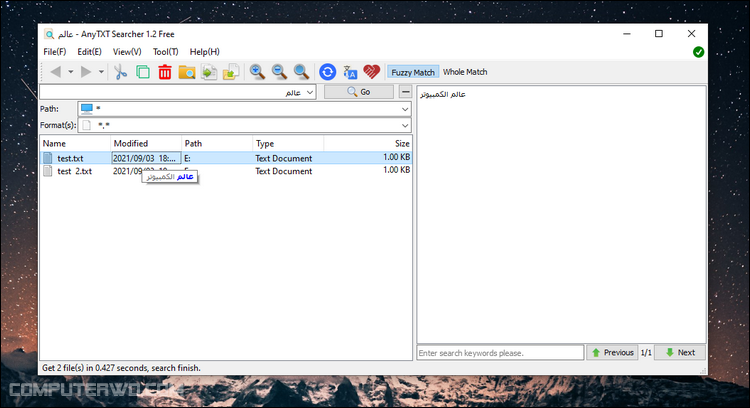Toggle Whole Match mode
The width and height of the screenshot is (750, 408).
(465, 72)
